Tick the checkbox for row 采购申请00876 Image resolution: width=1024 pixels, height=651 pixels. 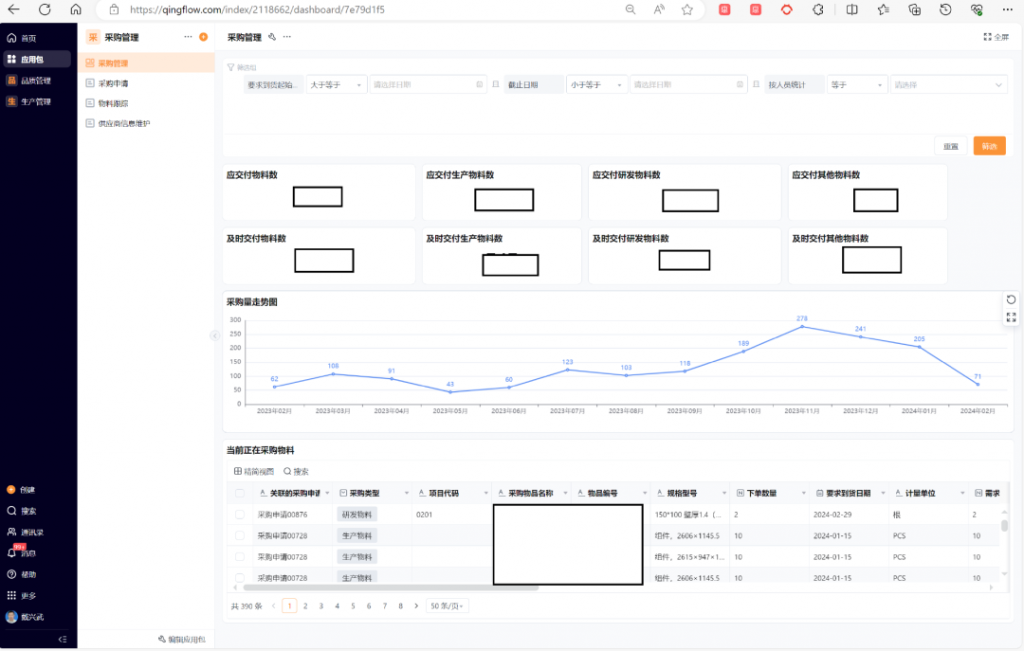[x=240, y=515]
